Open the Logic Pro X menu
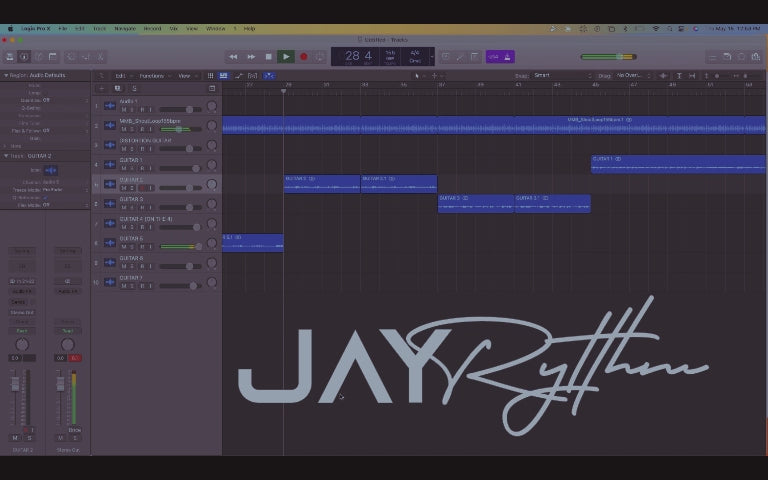Screen dimensions: 768x480 (x=35, y=29)
